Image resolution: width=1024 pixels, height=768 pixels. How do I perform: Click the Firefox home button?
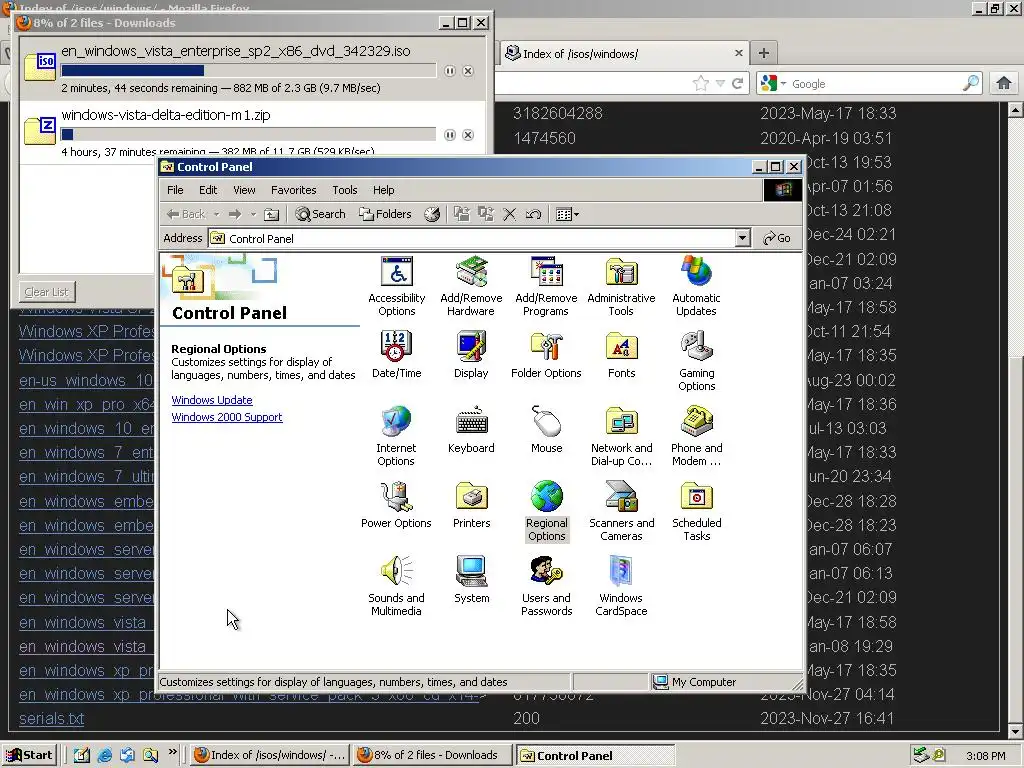pos(1004,83)
